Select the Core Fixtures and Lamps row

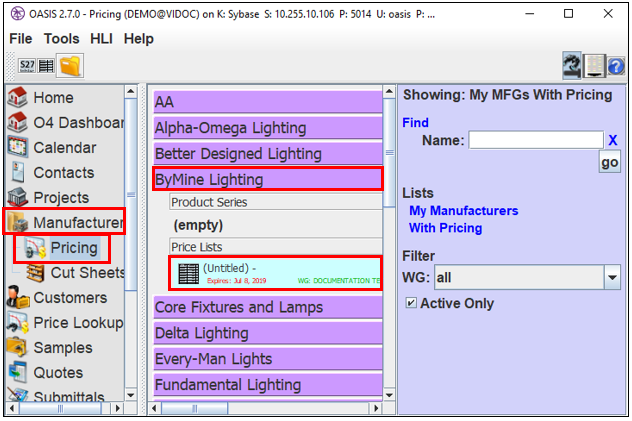tap(268, 307)
